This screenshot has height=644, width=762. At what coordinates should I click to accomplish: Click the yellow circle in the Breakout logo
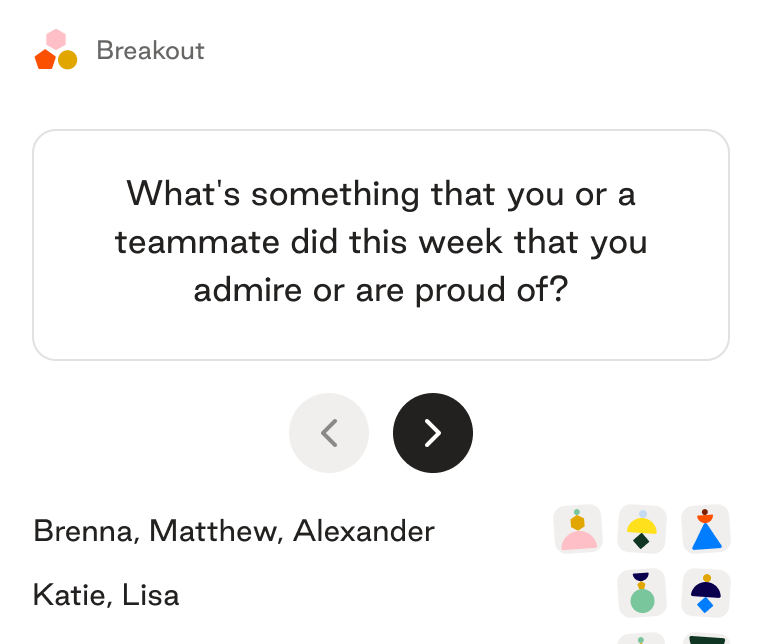click(67, 60)
